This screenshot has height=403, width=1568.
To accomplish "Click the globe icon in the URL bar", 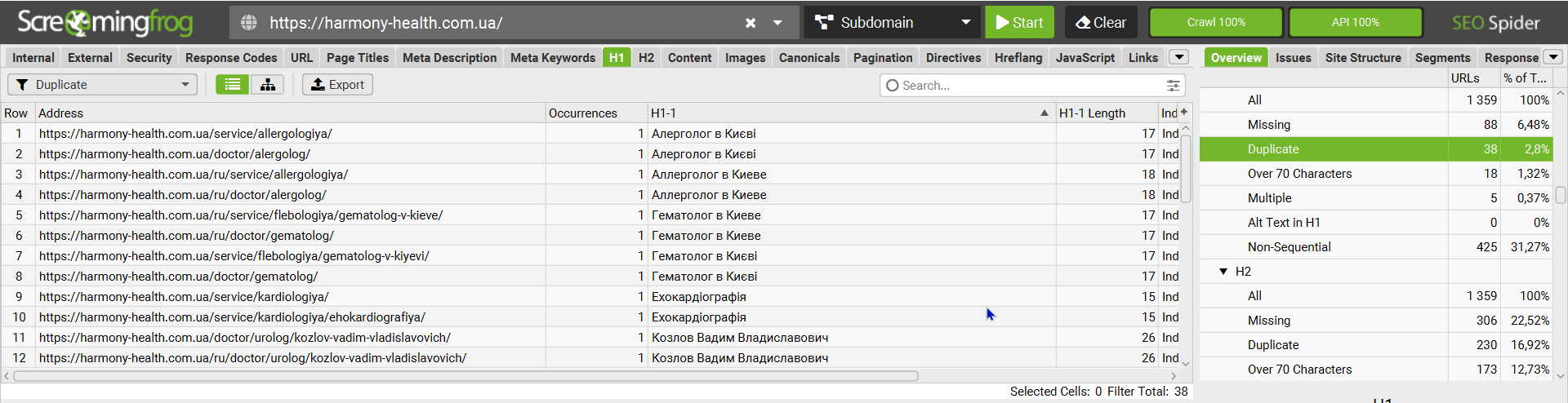I will point(249,23).
